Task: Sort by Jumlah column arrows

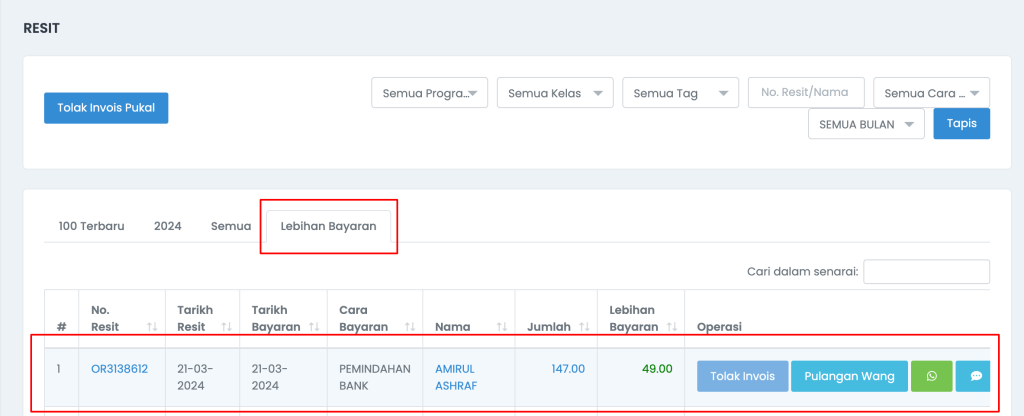Action: tap(584, 327)
